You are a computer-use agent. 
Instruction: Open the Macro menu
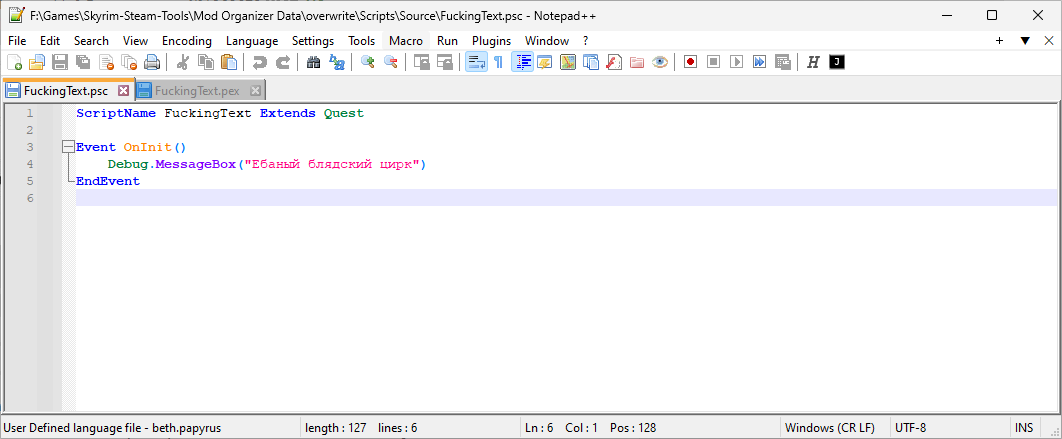pyautogui.click(x=406, y=41)
